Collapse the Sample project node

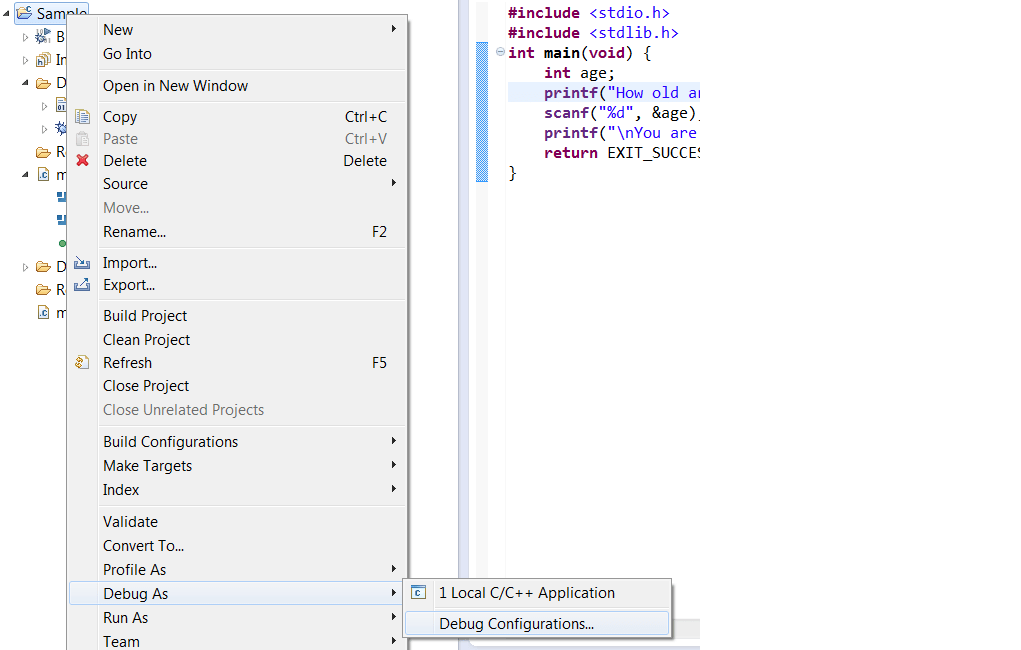pyautogui.click(x=7, y=13)
